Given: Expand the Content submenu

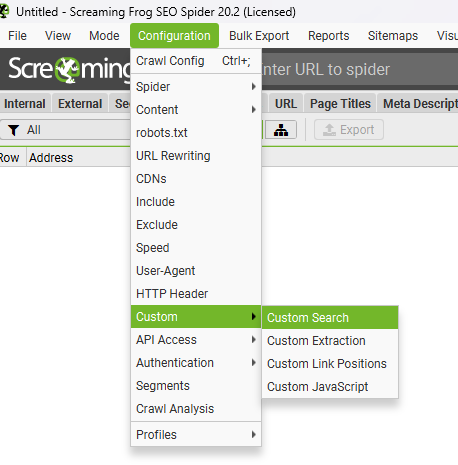Looking at the screenshot, I should pos(196,110).
